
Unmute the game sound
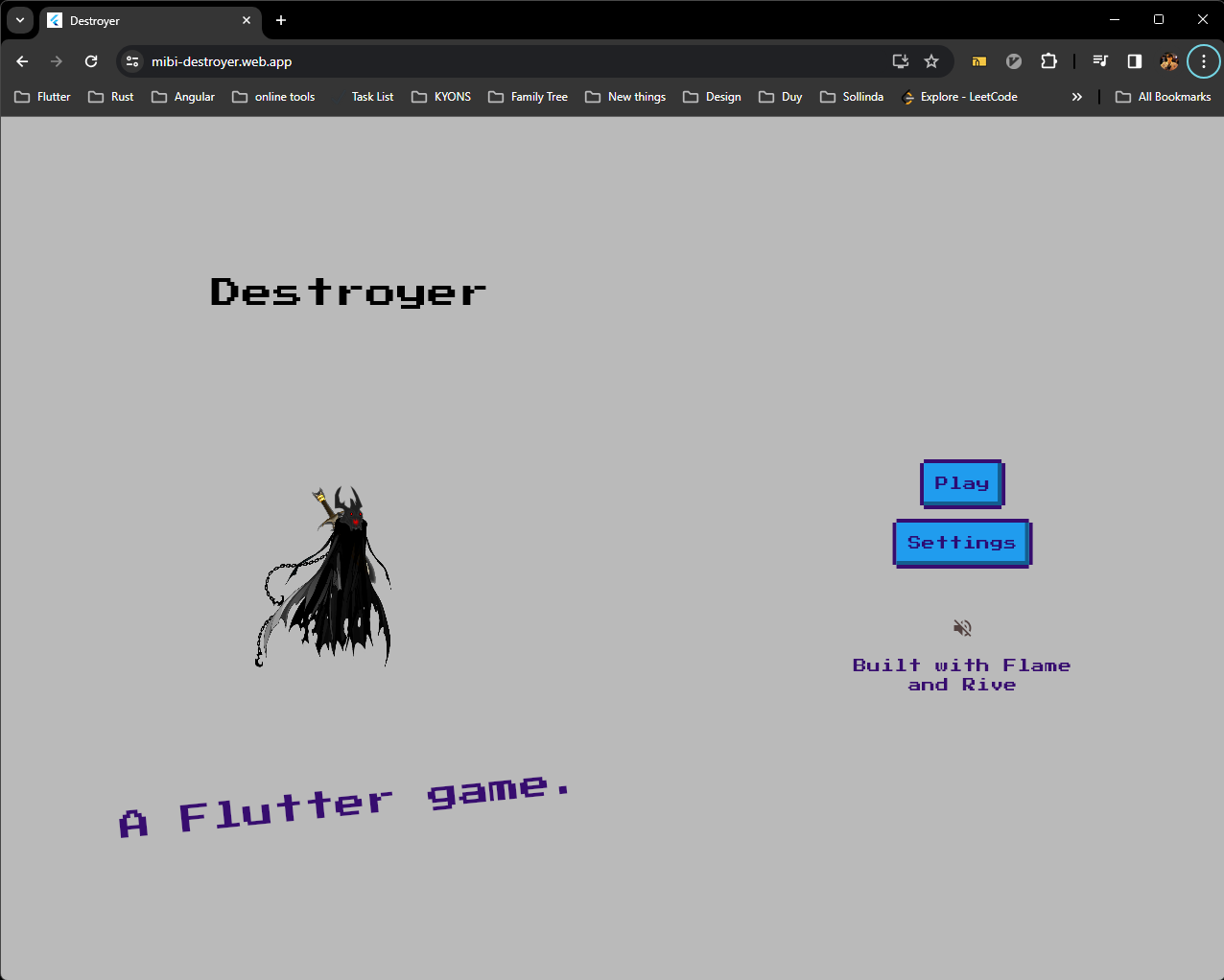[x=962, y=627]
